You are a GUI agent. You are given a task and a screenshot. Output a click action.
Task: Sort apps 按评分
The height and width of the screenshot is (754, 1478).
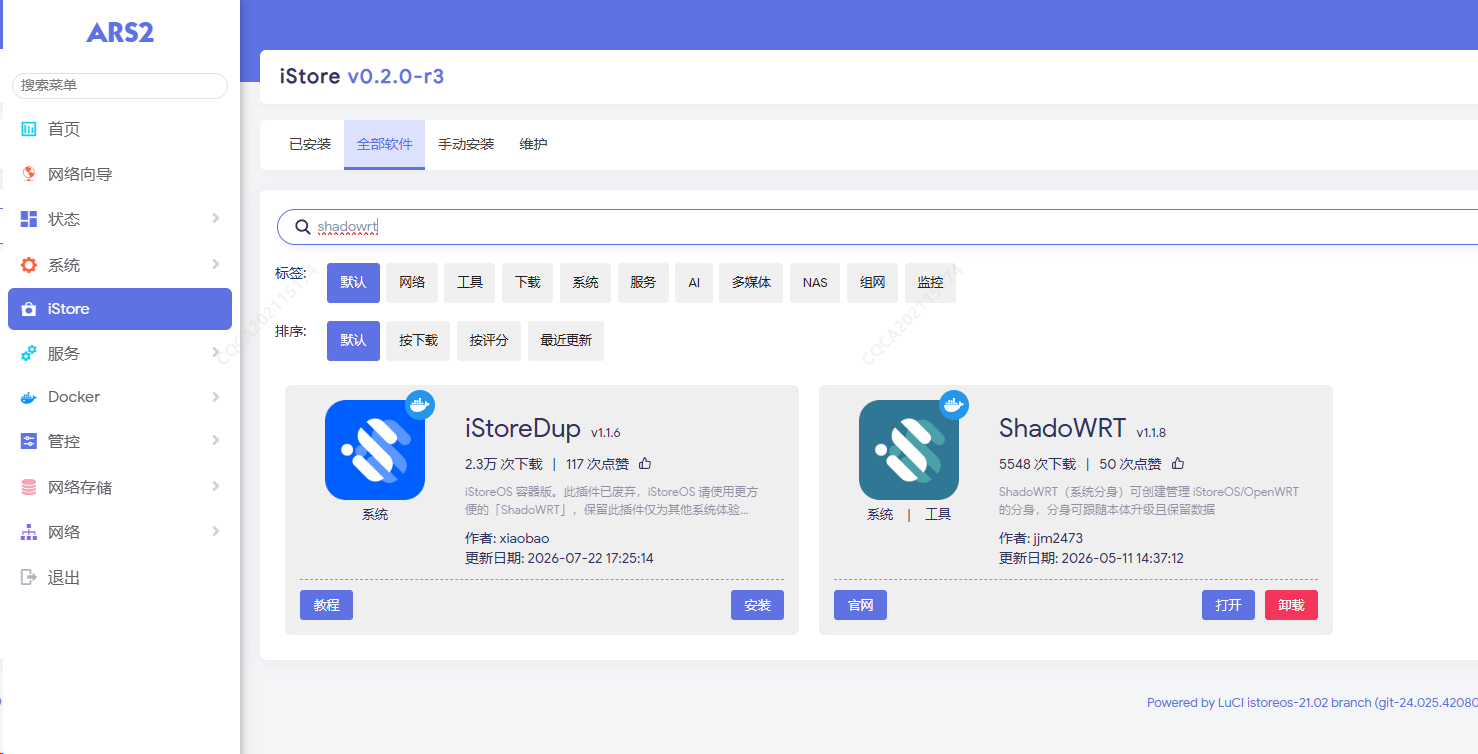[489, 340]
